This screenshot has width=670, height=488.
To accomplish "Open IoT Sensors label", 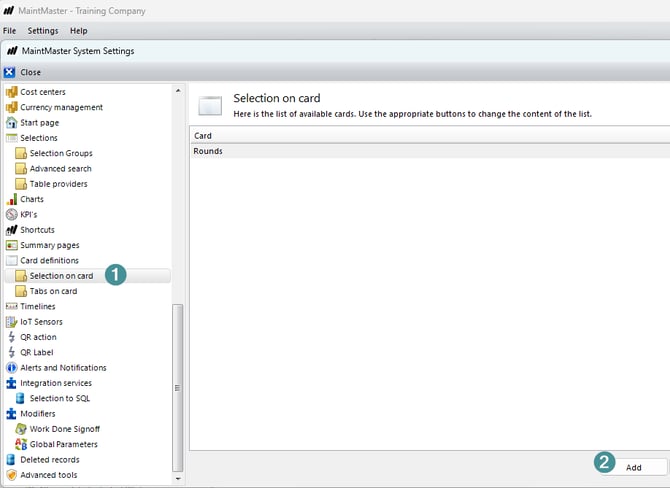I will click(41, 322).
